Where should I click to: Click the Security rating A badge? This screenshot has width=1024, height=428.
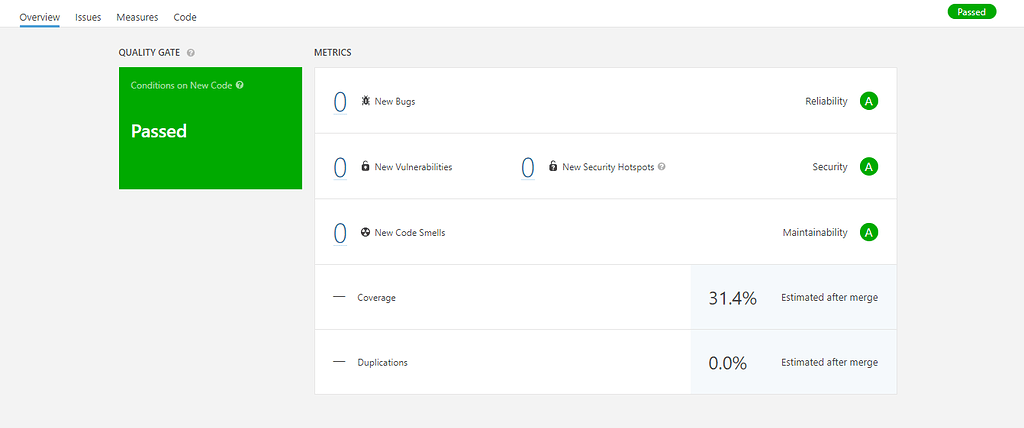pos(869,167)
